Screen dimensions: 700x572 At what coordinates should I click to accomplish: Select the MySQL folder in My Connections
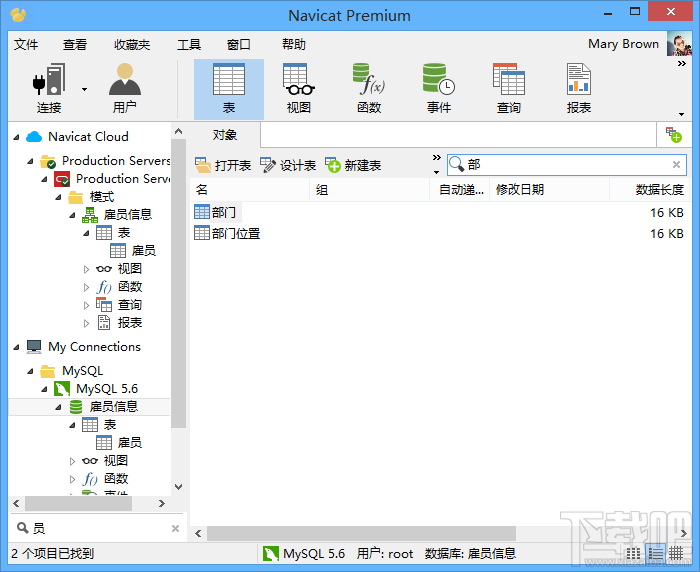[72, 371]
